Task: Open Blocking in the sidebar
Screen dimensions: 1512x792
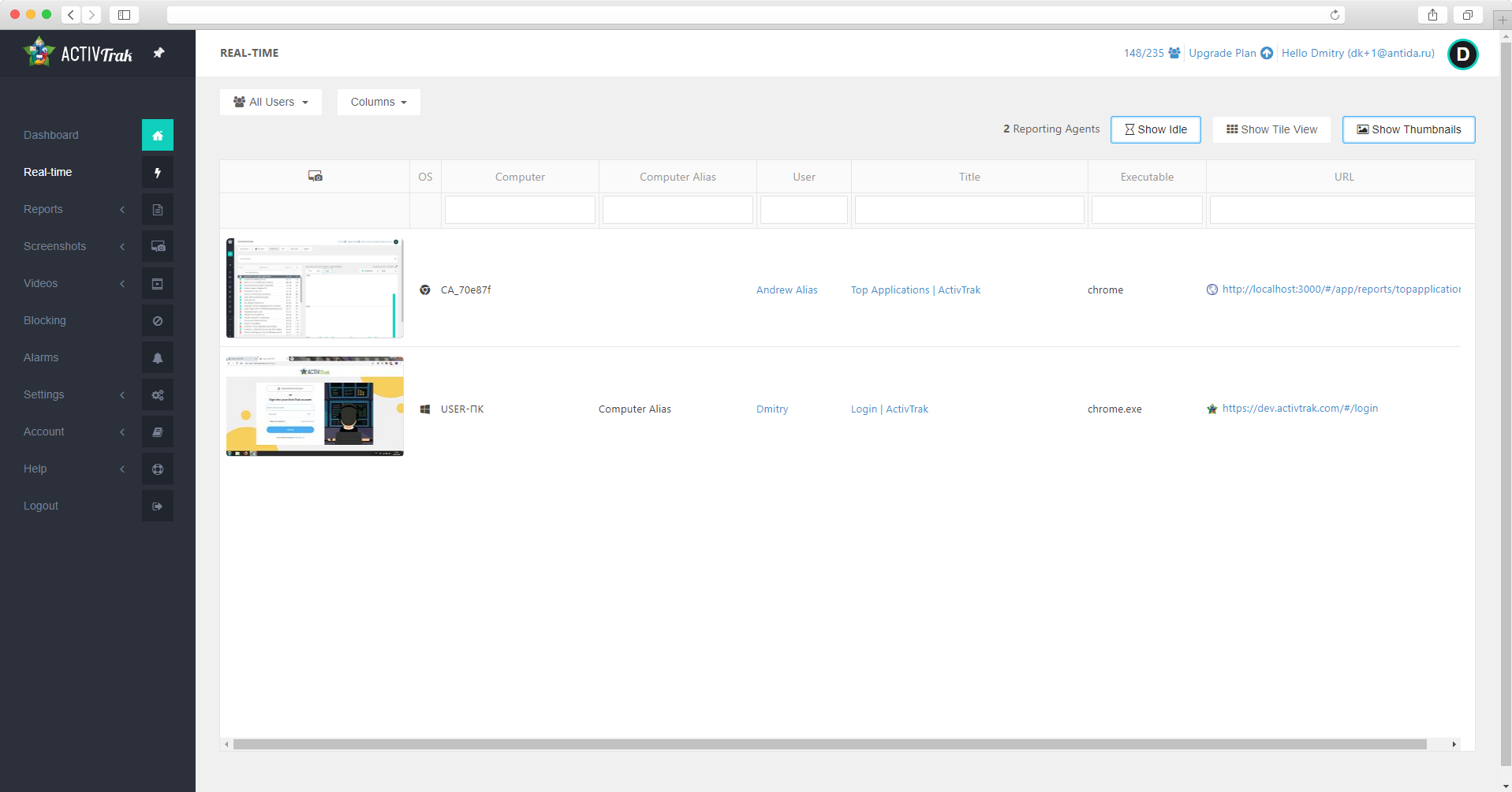Action: coord(45,320)
